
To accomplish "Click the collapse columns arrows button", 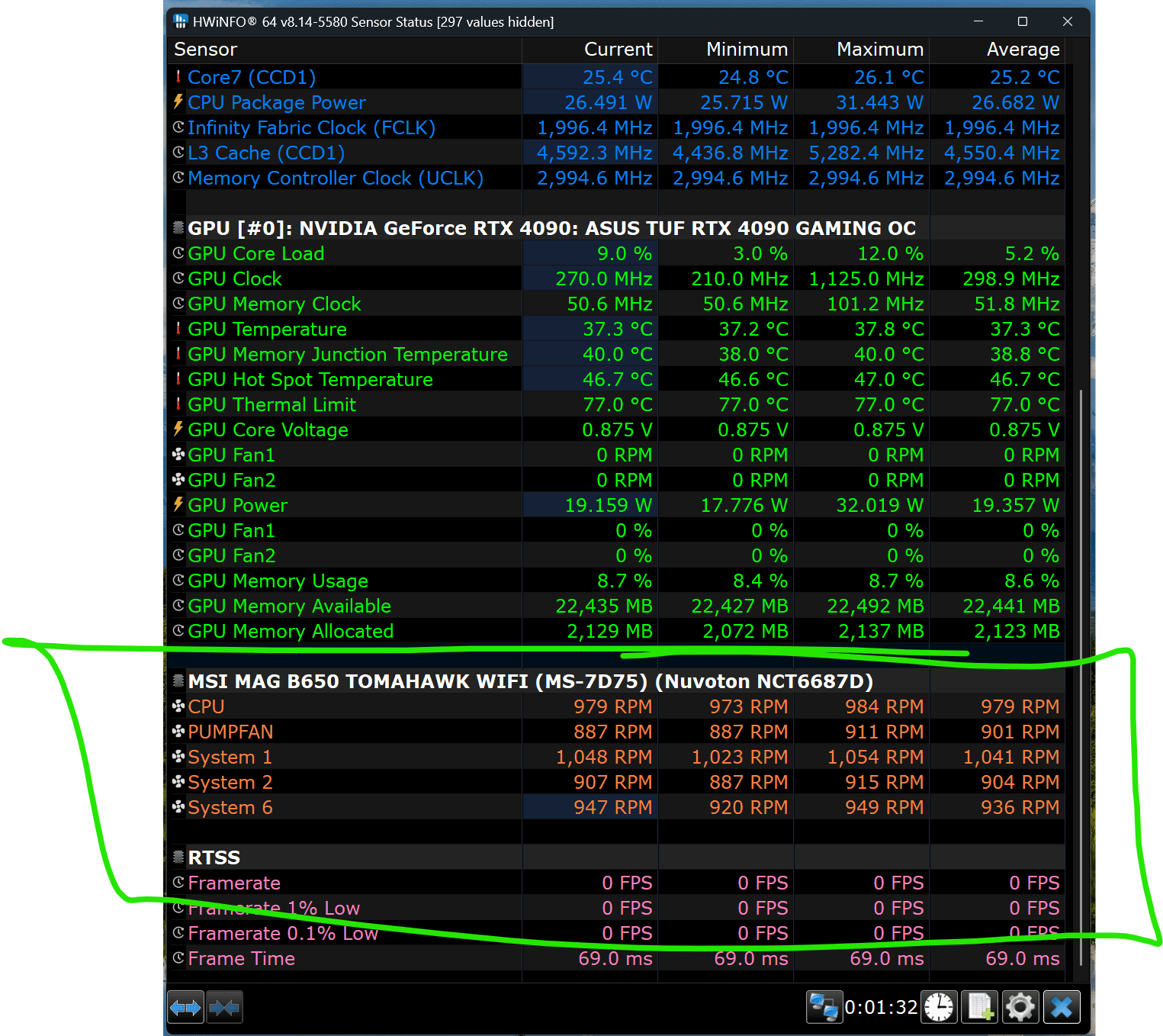I will tap(224, 1008).
